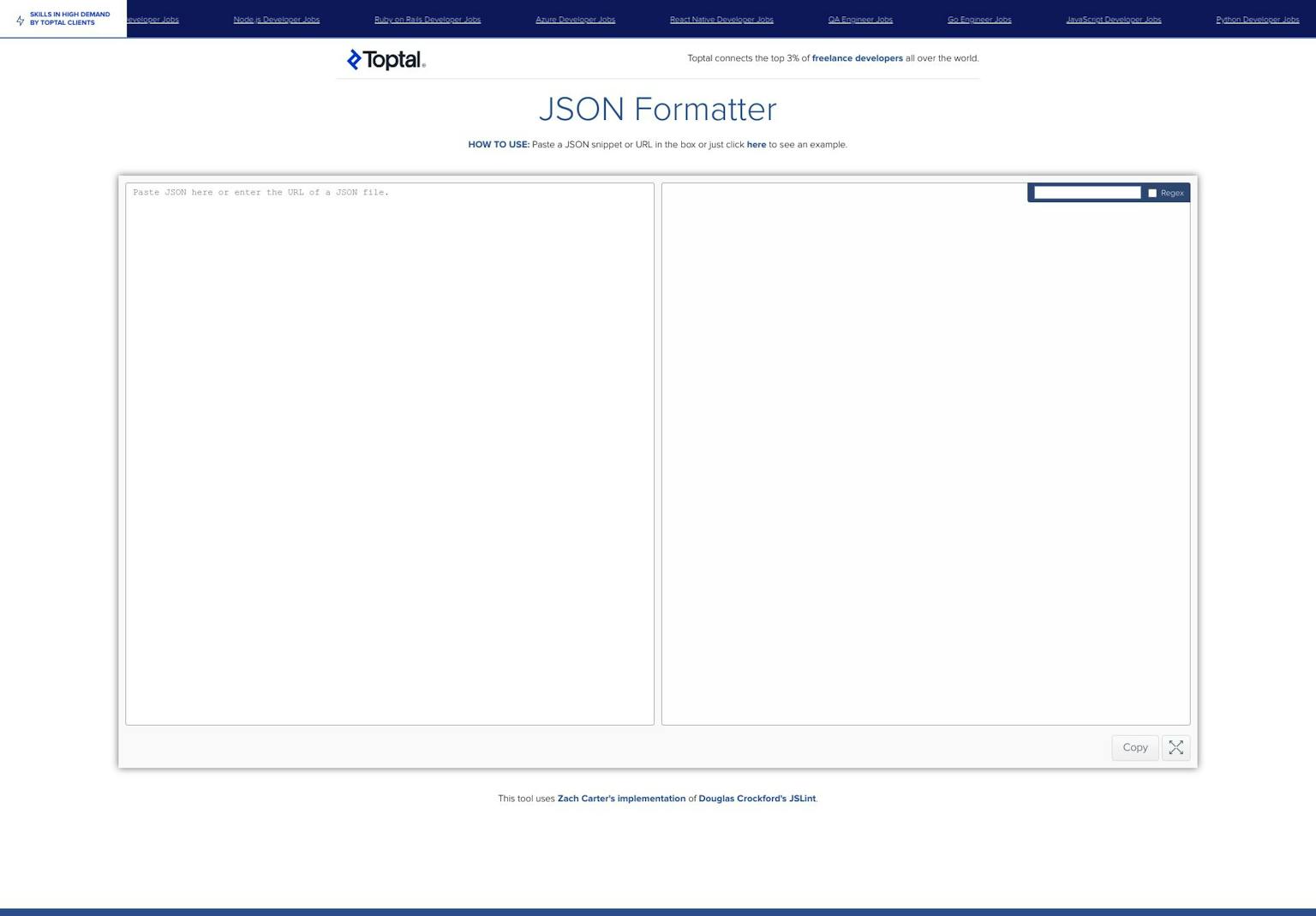Screen dimensions: 1316x916
Task: Open React Native Developer Jobs
Action: [721, 19]
